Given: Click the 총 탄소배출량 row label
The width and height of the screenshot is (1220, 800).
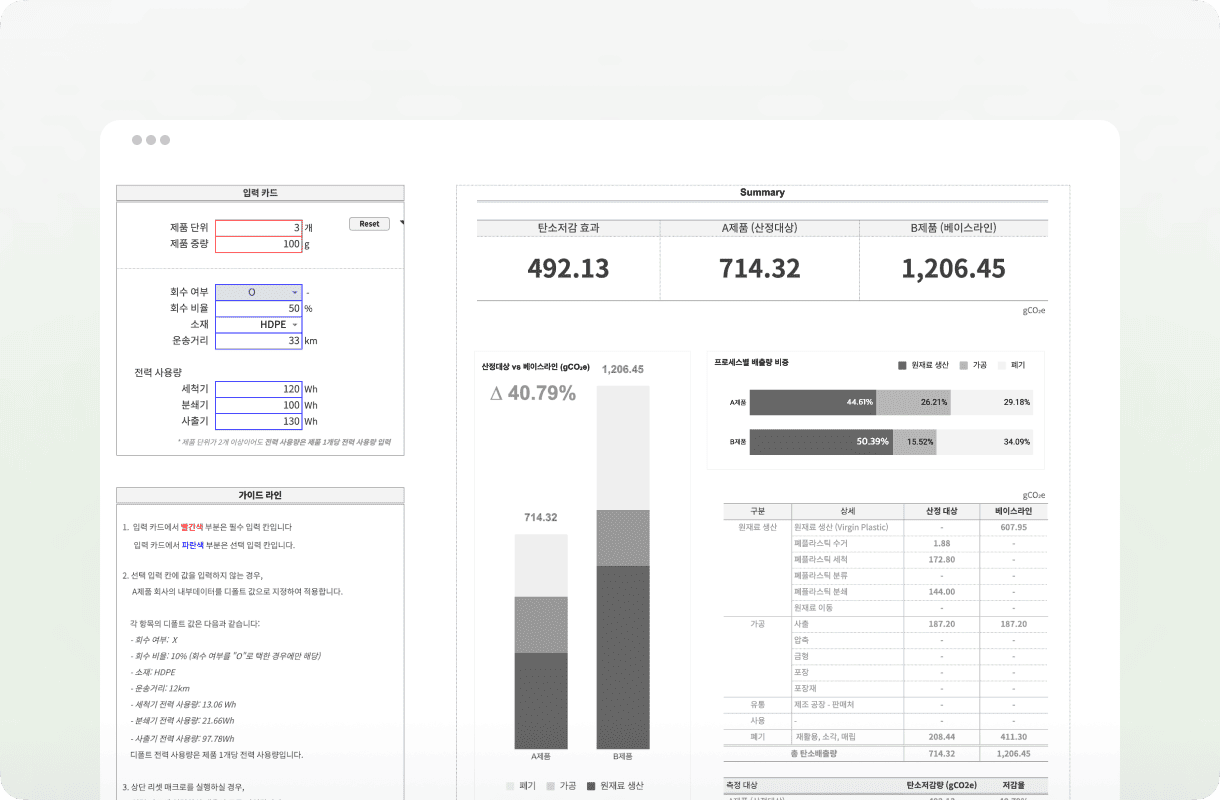Looking at the screenshot, I should click(x=813, y=753).
